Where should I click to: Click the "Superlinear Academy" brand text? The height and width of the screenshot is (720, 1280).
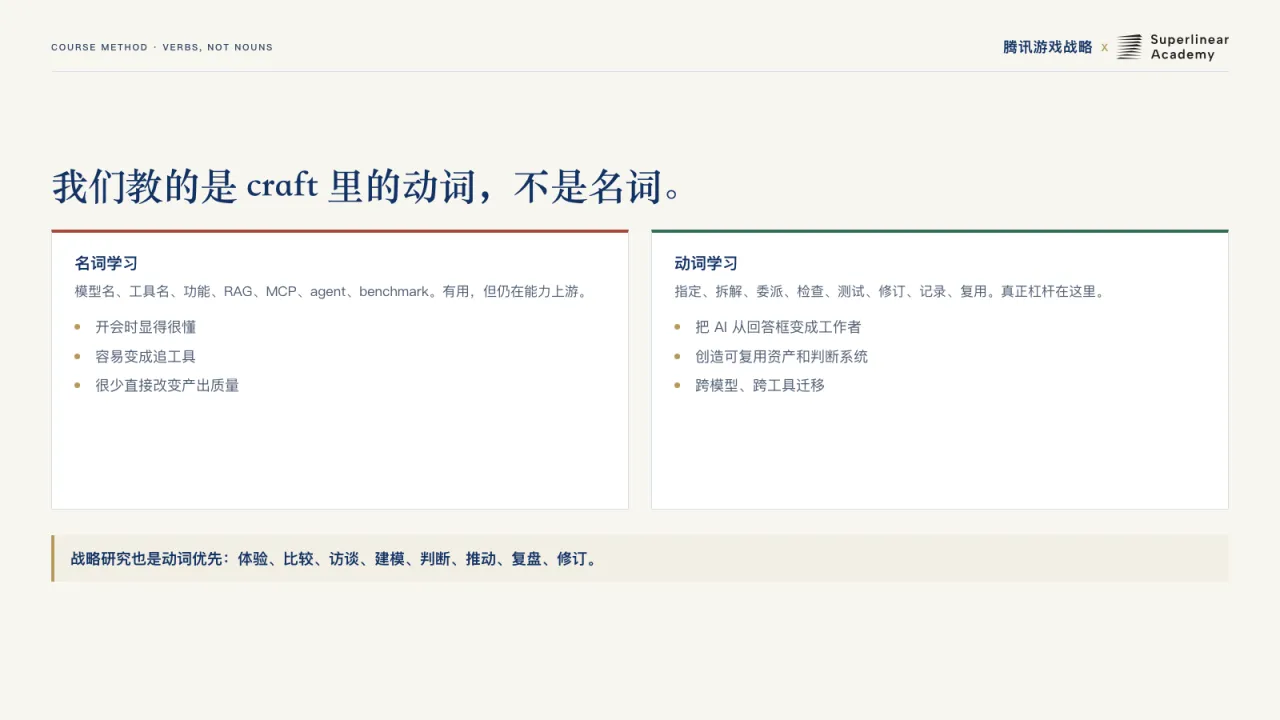click(1189, 47)
